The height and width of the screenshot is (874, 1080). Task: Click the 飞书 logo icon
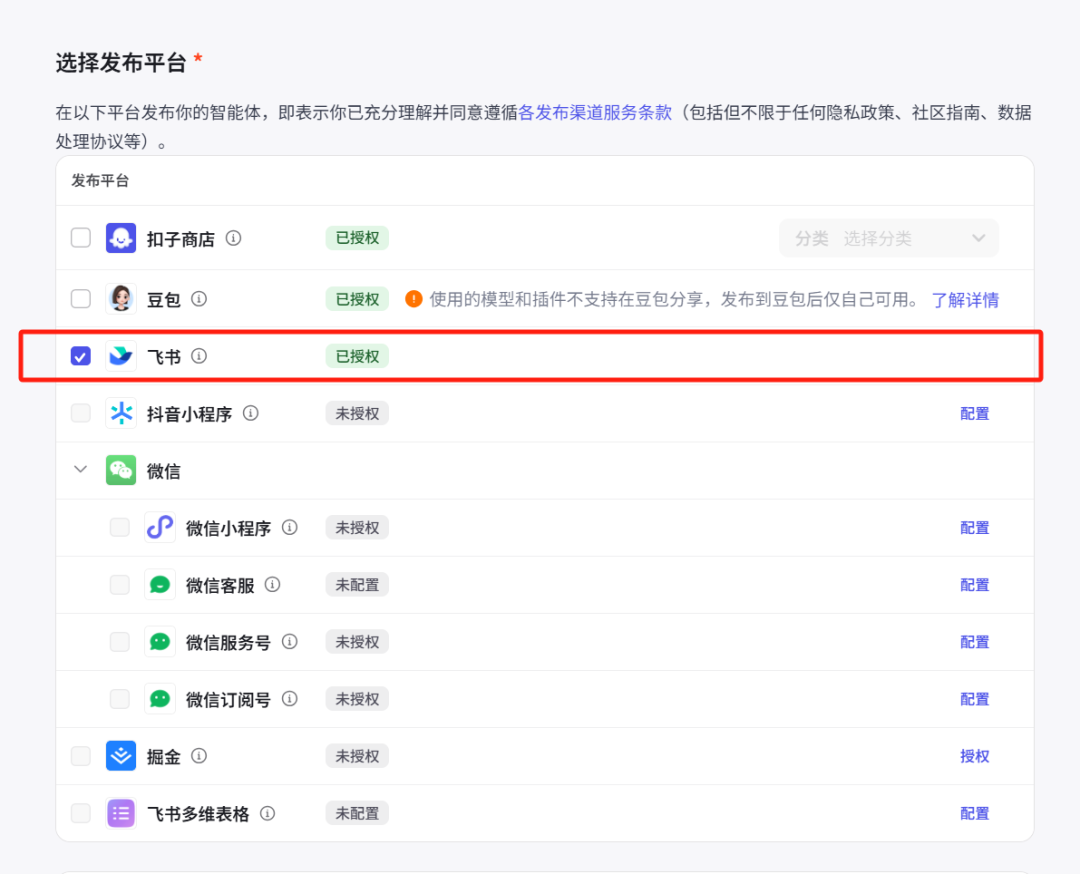[121, 356]
